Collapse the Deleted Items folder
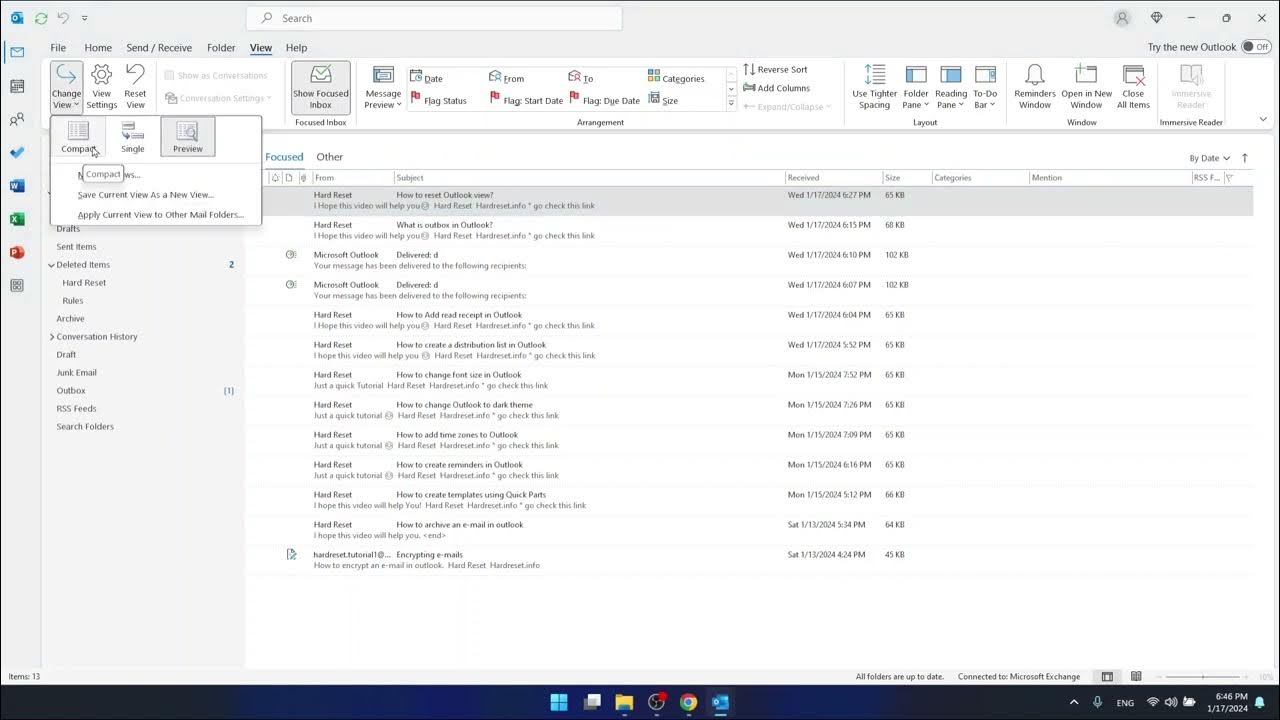Viewport: 1280px width, 720px height. [x=51, y=265]
